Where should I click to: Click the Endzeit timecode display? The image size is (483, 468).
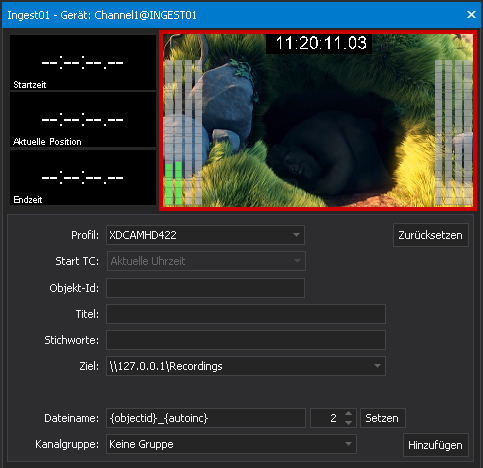click(83, 177)
